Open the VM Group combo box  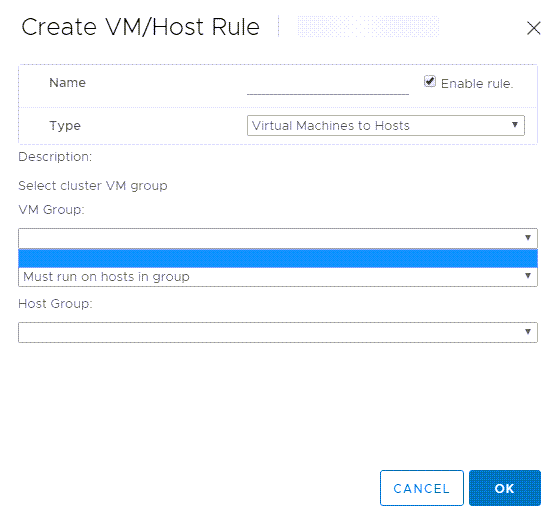pos(278,238)
